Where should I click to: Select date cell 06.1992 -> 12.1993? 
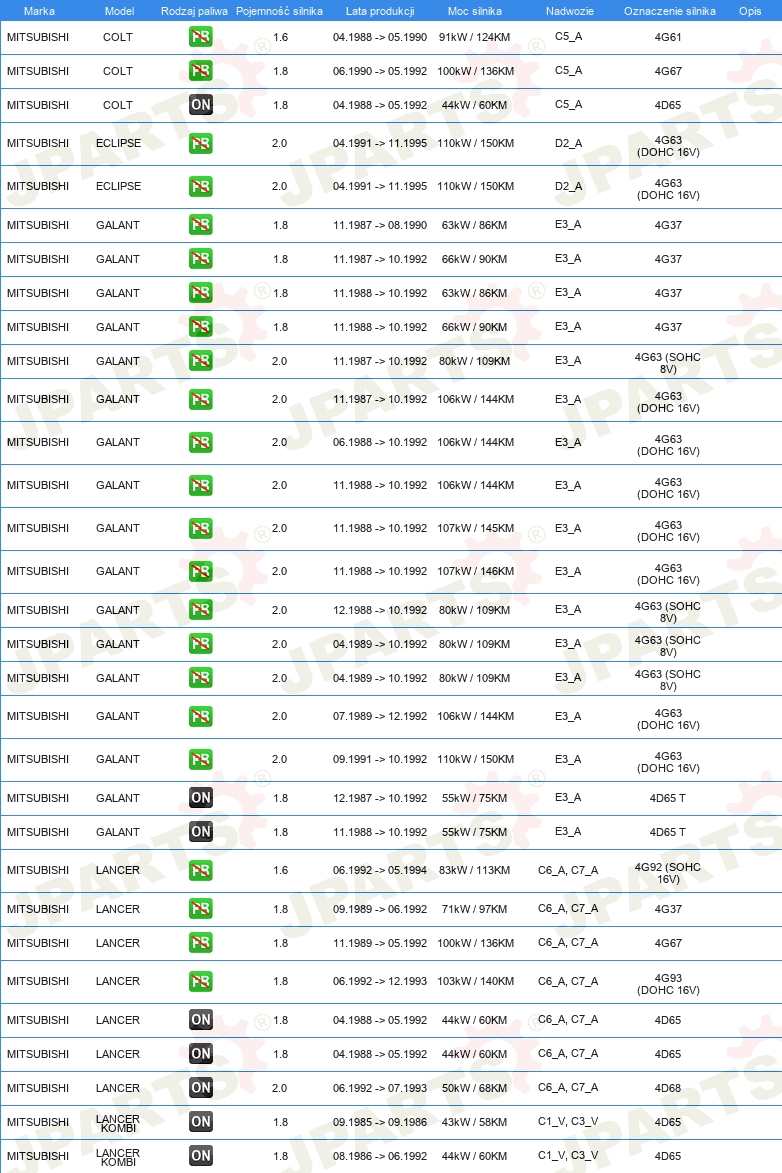click(380, 981)
